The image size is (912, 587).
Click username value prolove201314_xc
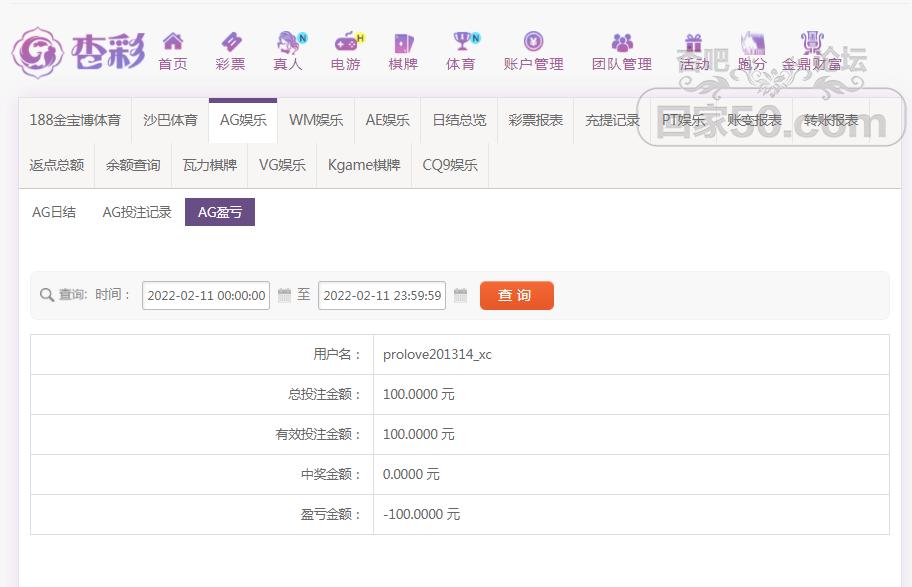pyautogui.click(x=437, y=354)
